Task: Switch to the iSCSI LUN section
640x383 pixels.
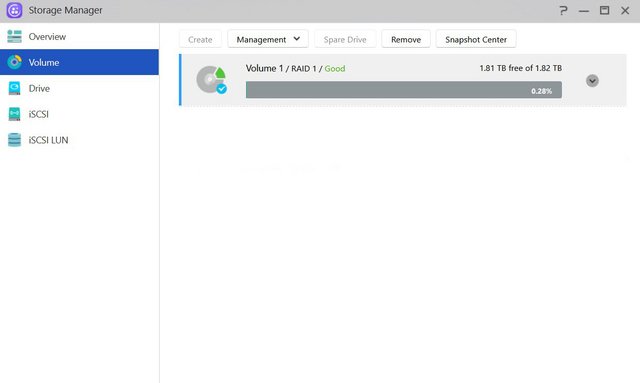Action: (48, 140)
